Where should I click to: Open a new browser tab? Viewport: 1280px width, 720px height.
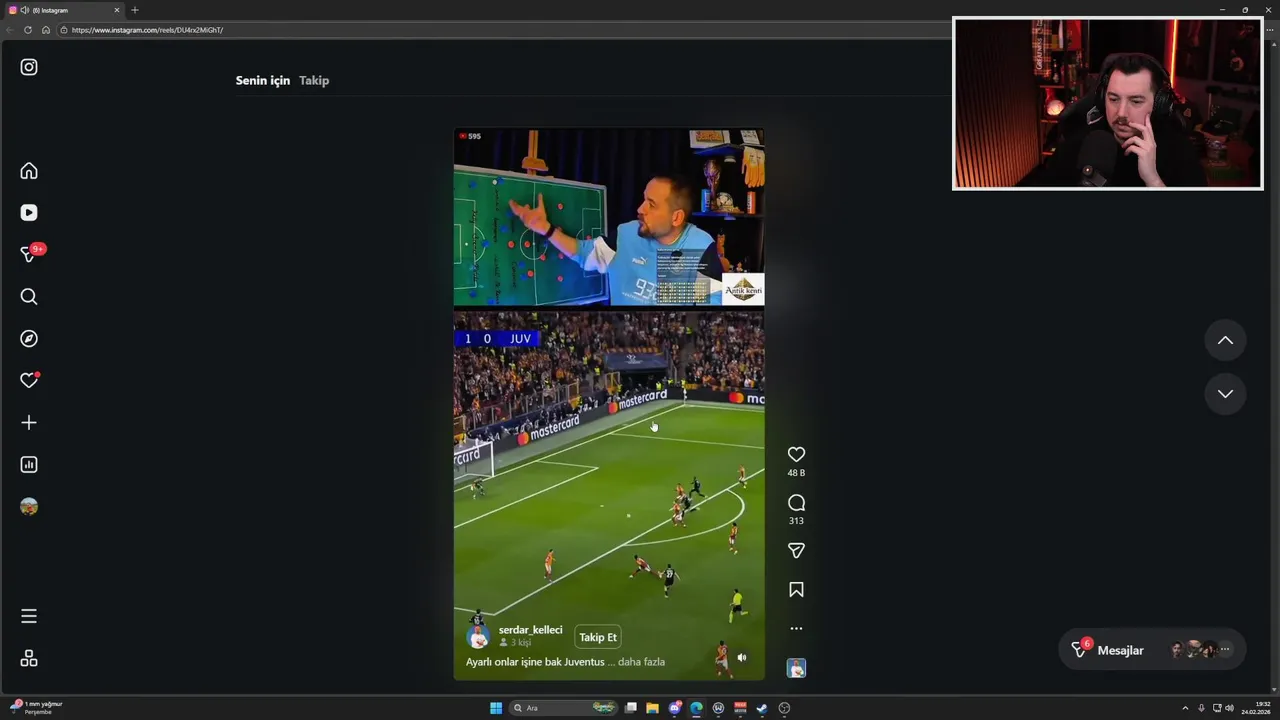[x=135, y=10]
